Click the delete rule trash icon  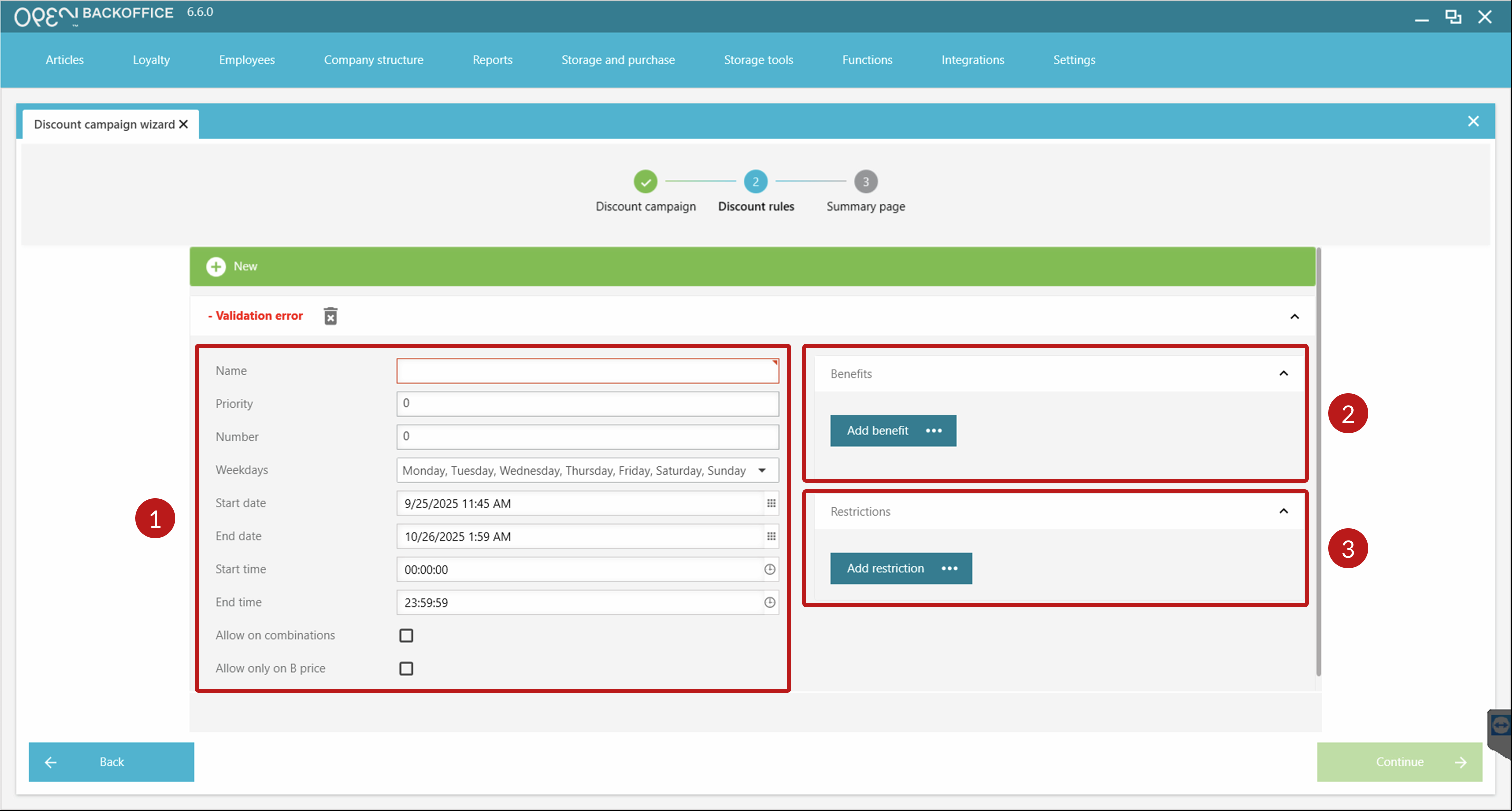(330, 316)
